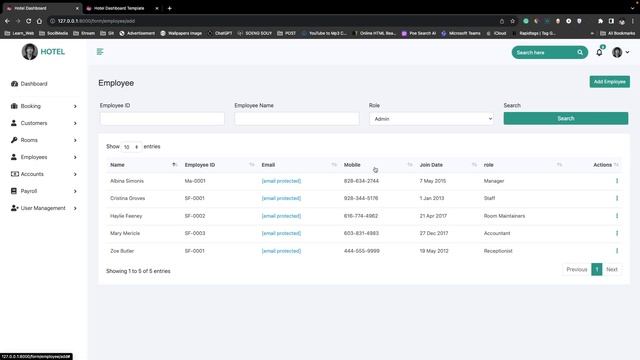This screenshot has width=640, height=360.
Task: Click pagination page 1
Action: [597, 269]
